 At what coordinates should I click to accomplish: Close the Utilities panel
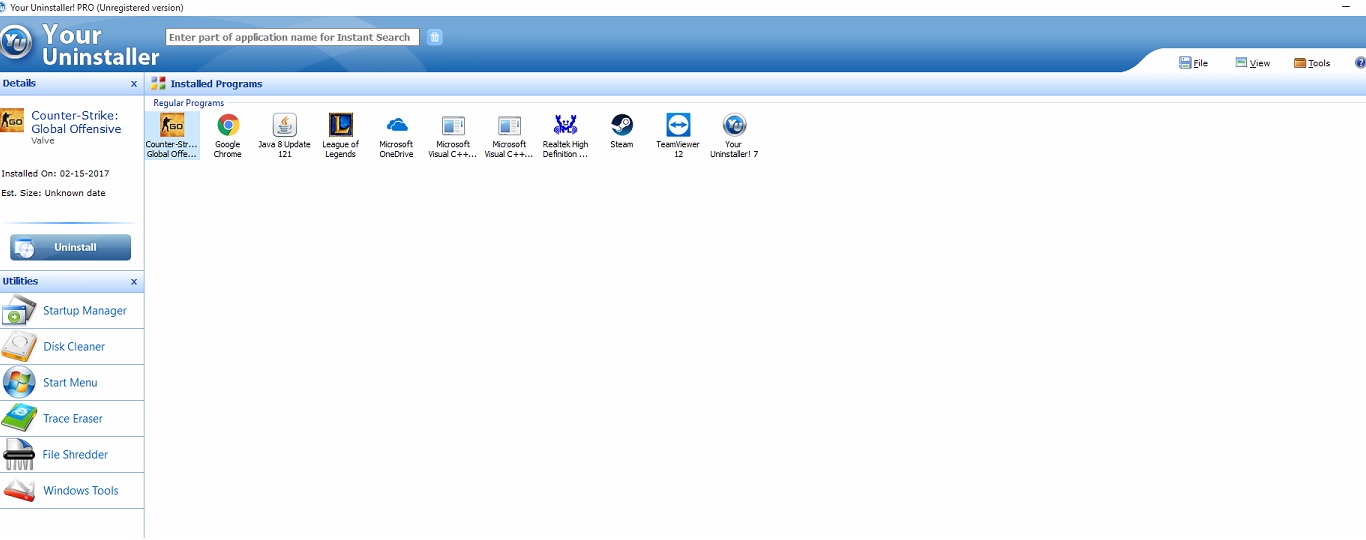point(134,282)
